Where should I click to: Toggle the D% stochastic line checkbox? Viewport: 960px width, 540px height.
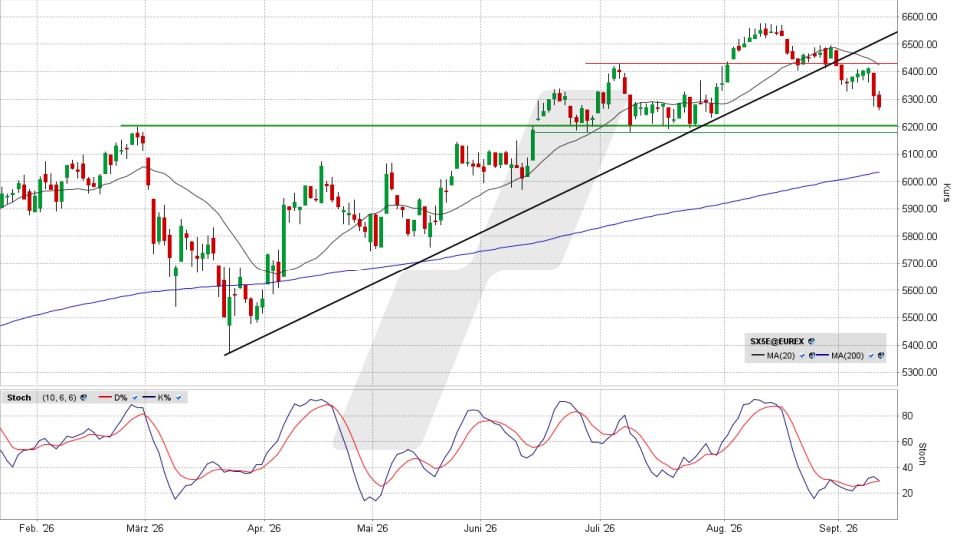pyautogui.click(x=135, y=397)
